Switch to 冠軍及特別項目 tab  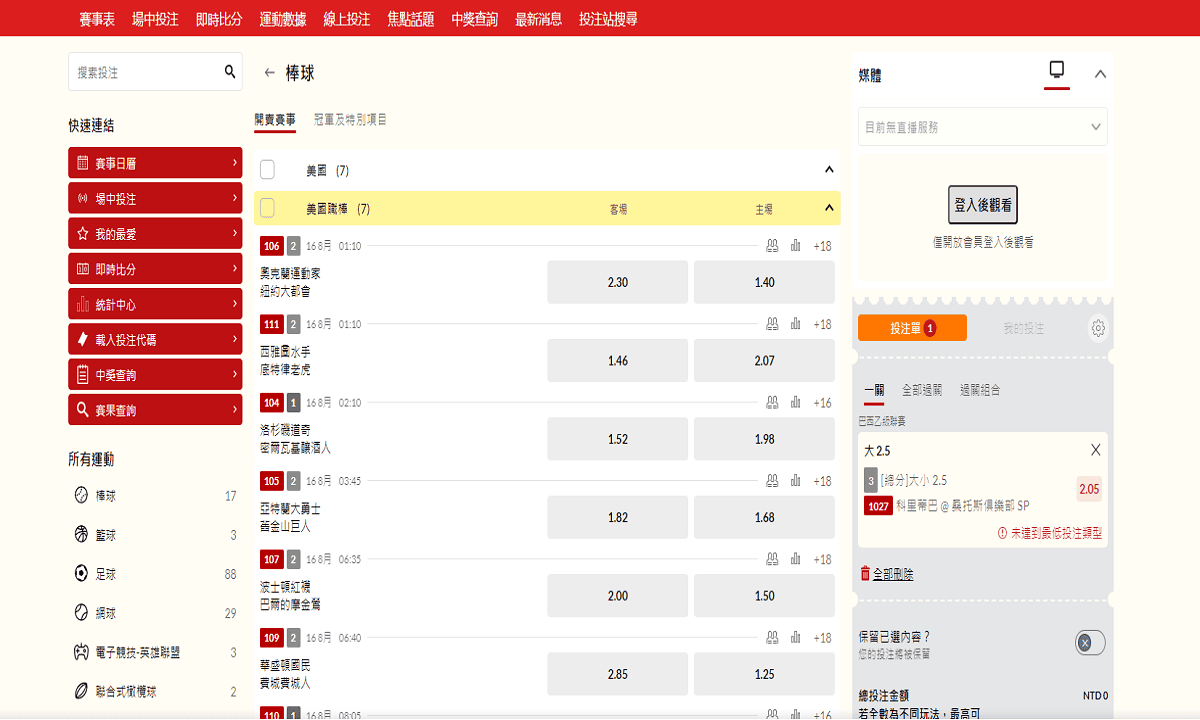pyautogui.click(x=350, y=120)
